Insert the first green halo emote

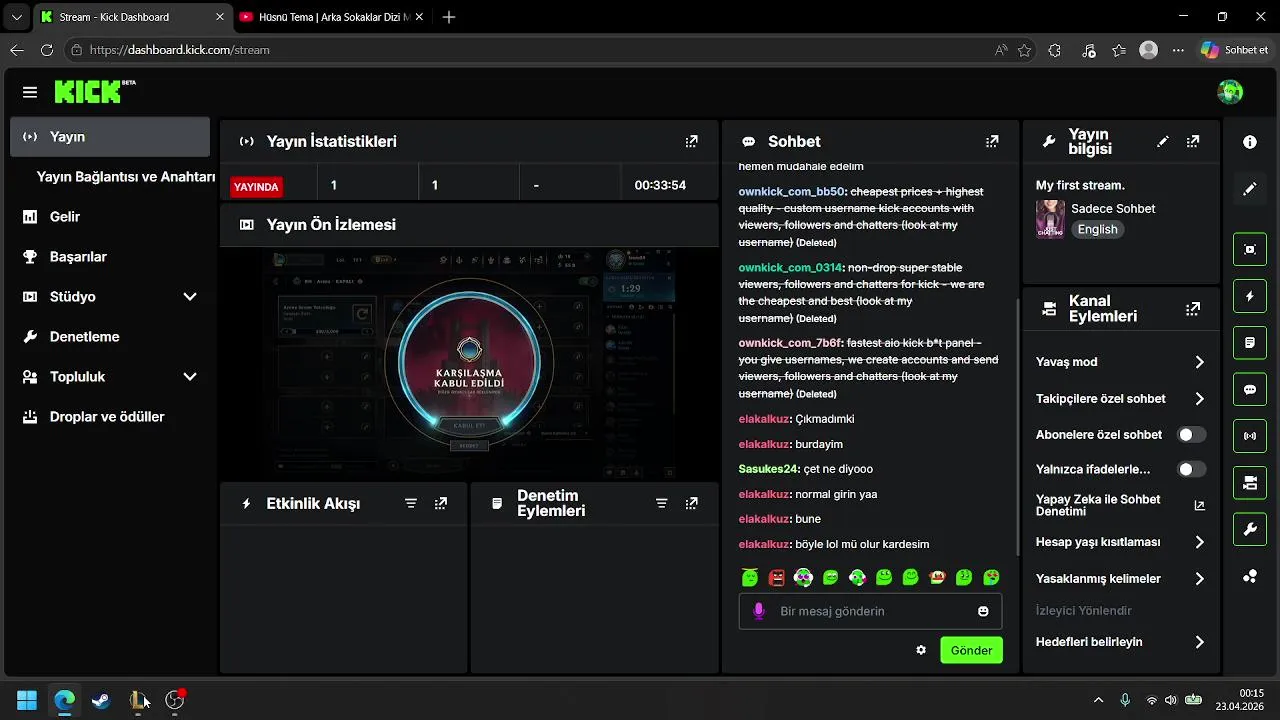point(750,577)
